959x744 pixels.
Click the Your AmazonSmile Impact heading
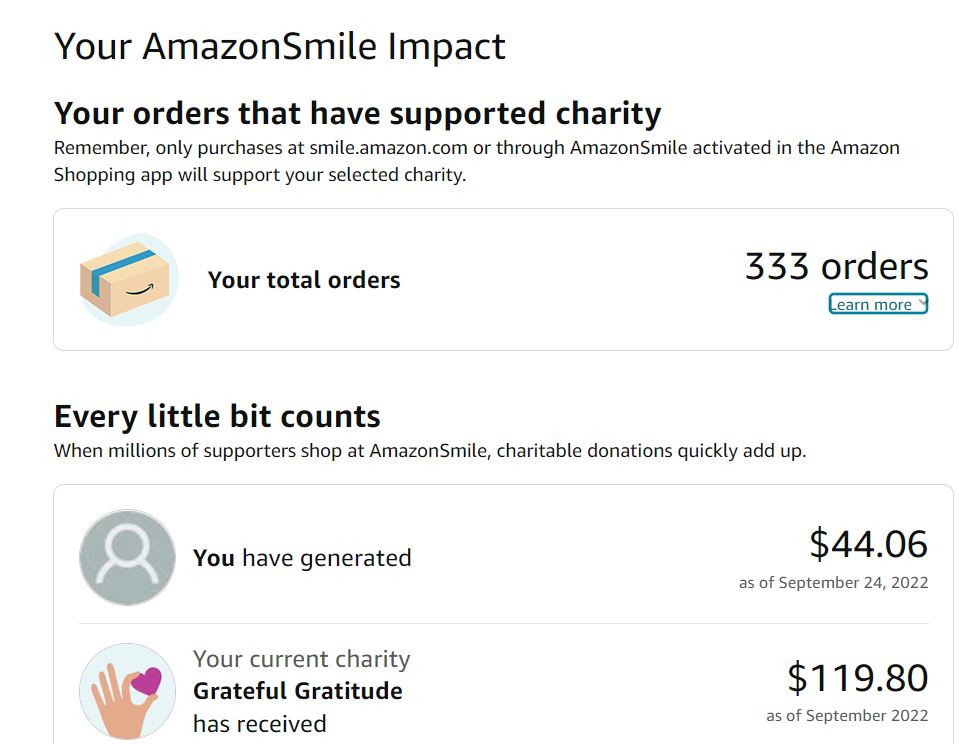[279, 46]
